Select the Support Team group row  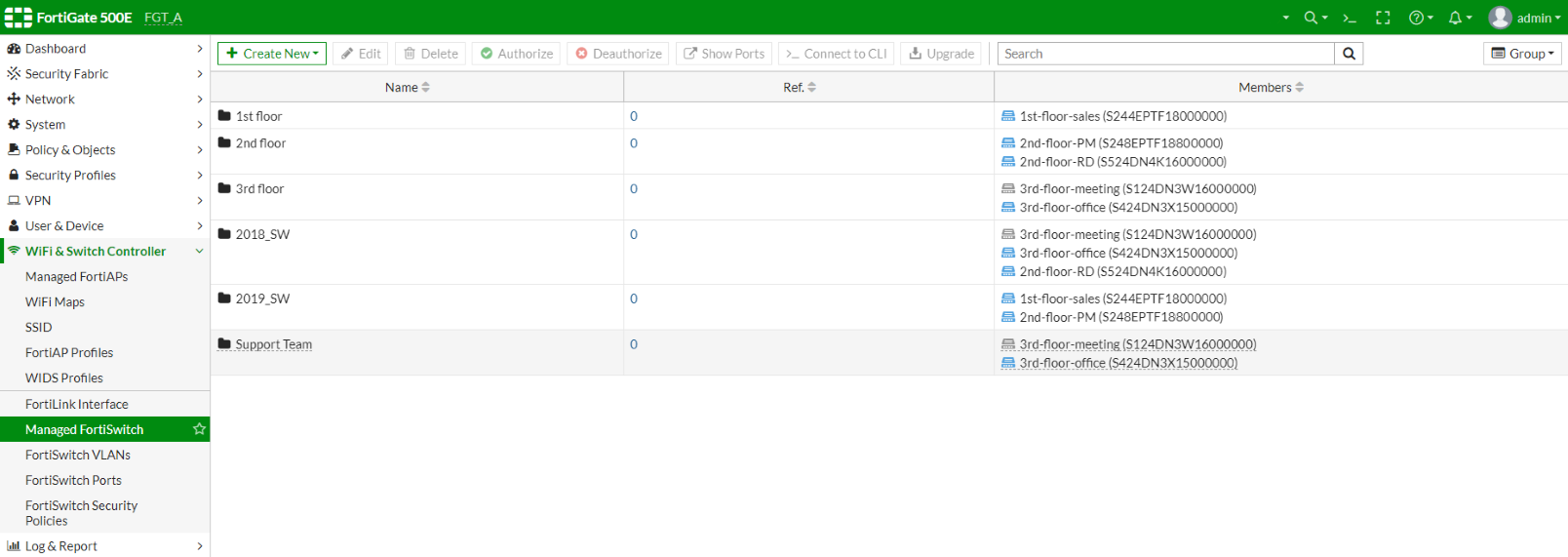click(888, 353)
